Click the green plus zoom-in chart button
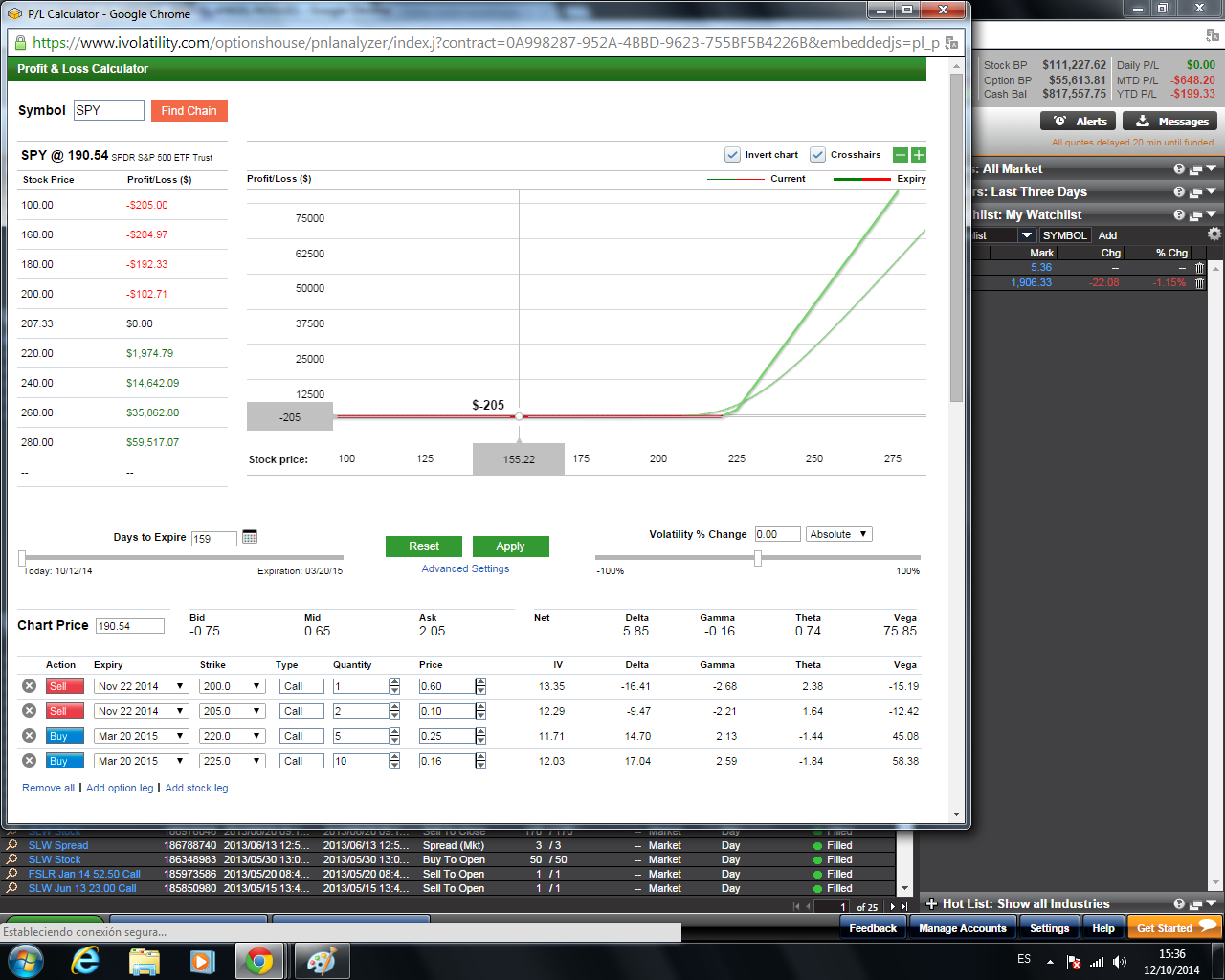 point(919,155)
